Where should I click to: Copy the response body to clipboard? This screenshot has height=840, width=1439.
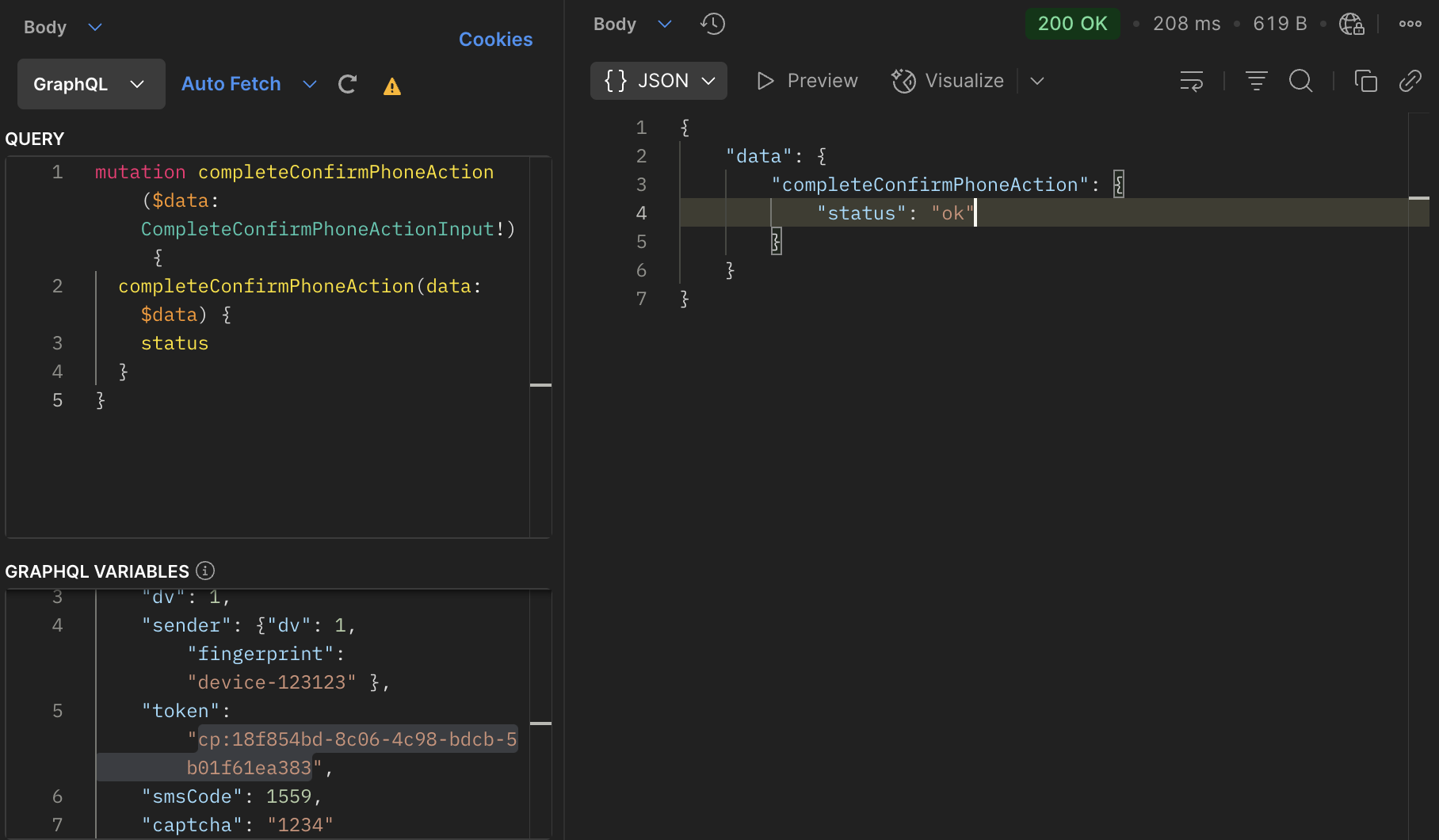coord(1365,81)
